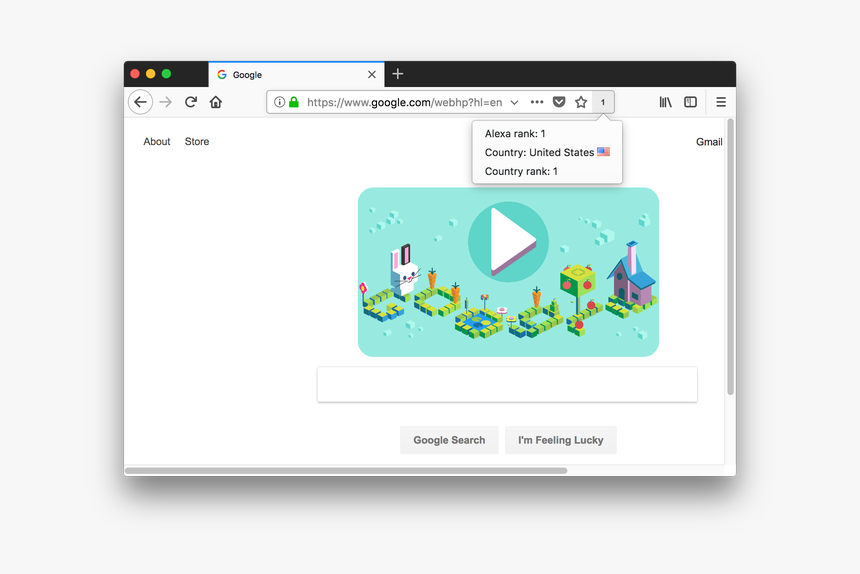Click the horizontal page scrollbar
Image resolution: width=860 pixels, height=574 pixels.
346,470
